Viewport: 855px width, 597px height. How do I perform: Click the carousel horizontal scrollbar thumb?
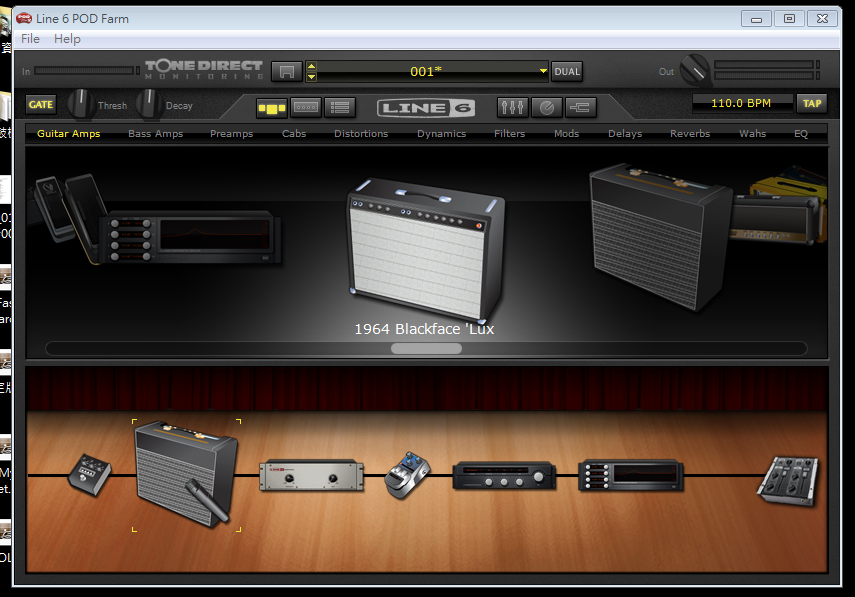point(426,348)
